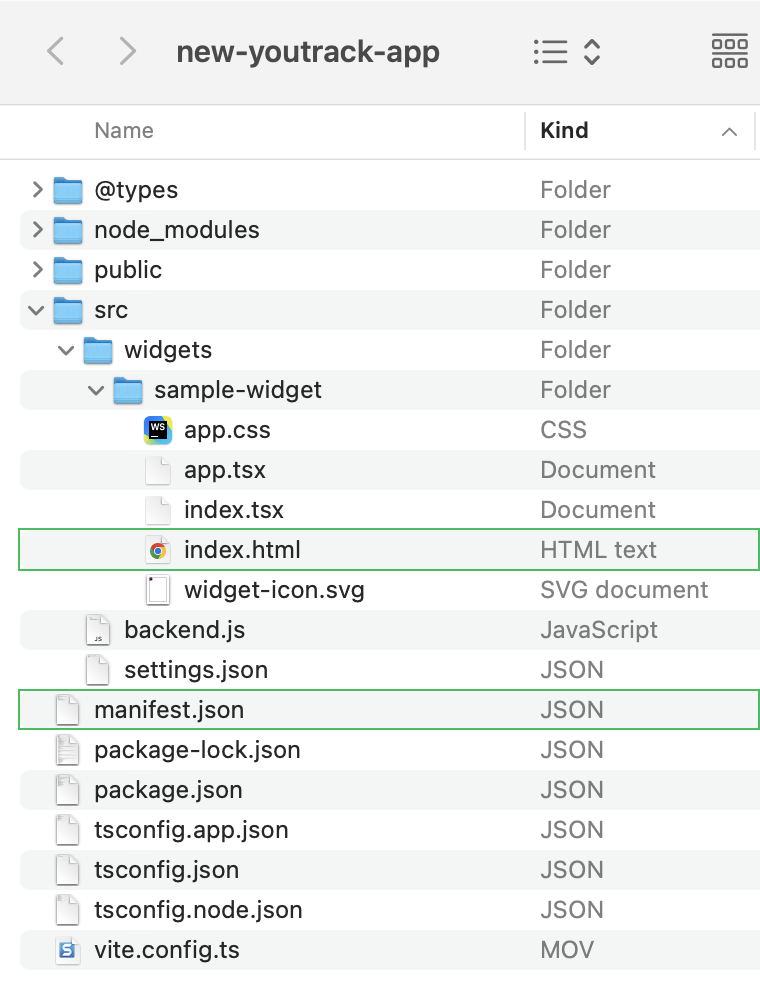760x981 pixels.
Task: Select the backend.js JavaScript file icon
Action: (x=98, y=630)
